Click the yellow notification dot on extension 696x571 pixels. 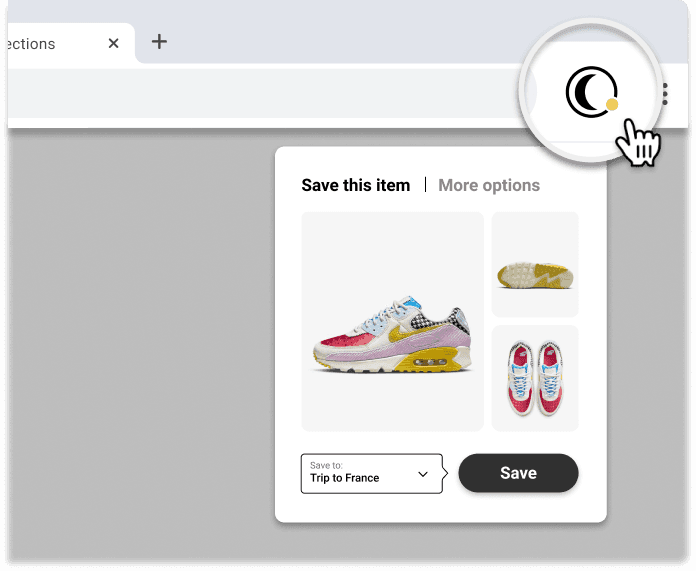(612, 104)
